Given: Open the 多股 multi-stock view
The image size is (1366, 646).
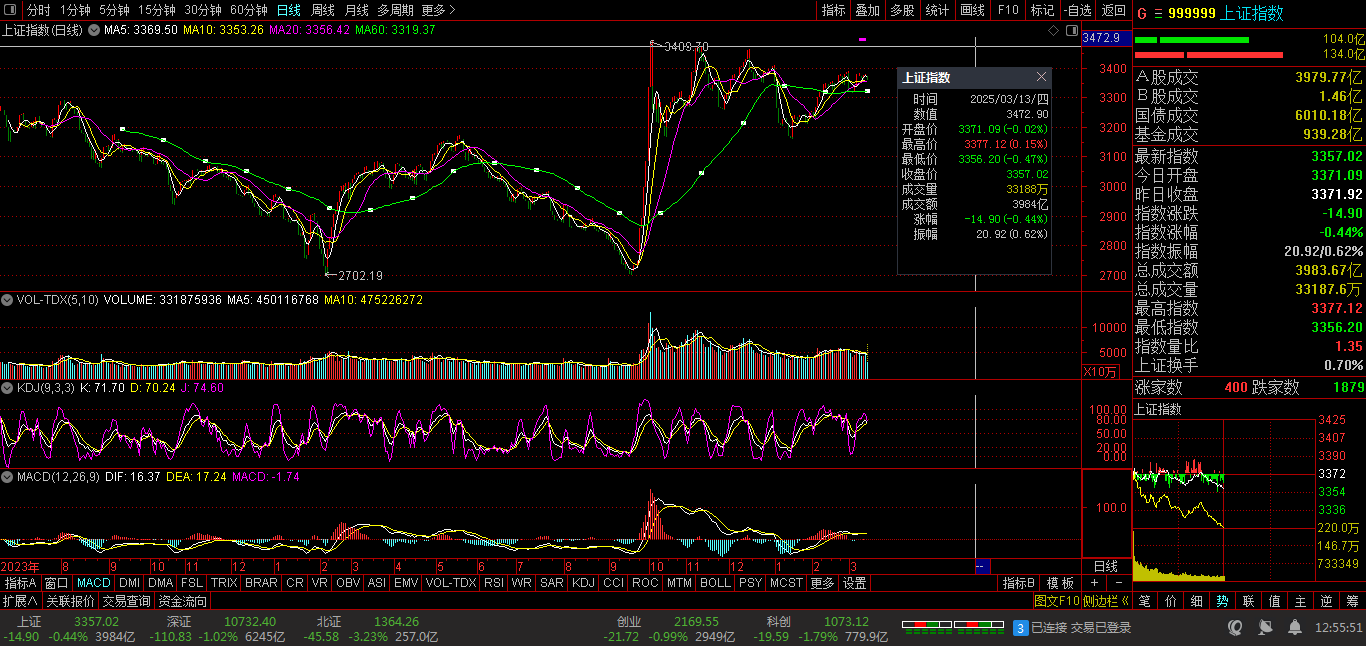Looking at the screenshot, I should 902,10.
